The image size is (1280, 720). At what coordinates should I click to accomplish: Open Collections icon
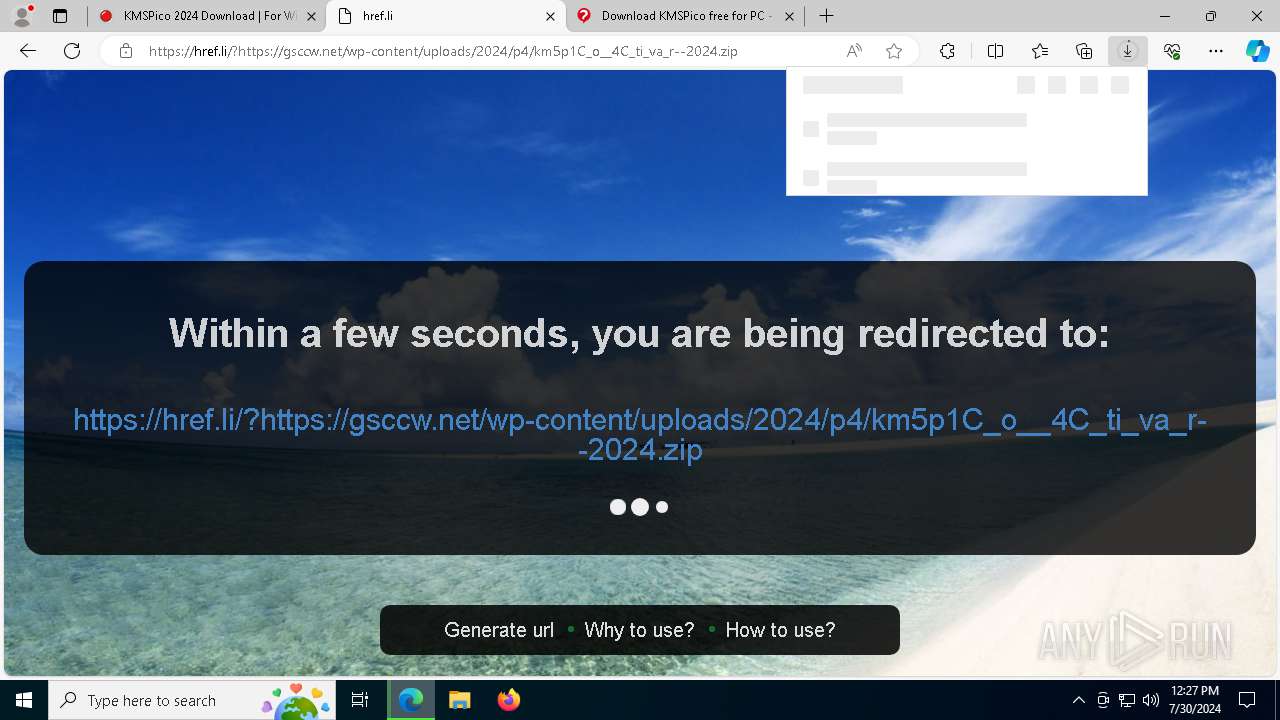(1084, 51)
